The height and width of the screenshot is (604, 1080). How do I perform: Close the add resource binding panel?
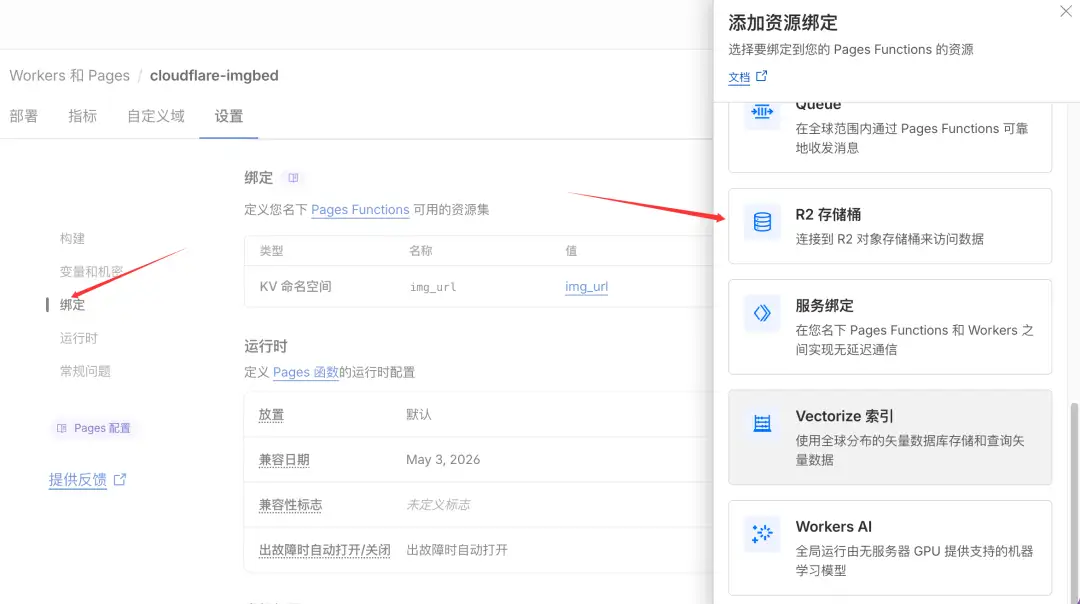tap(1066, 12)
